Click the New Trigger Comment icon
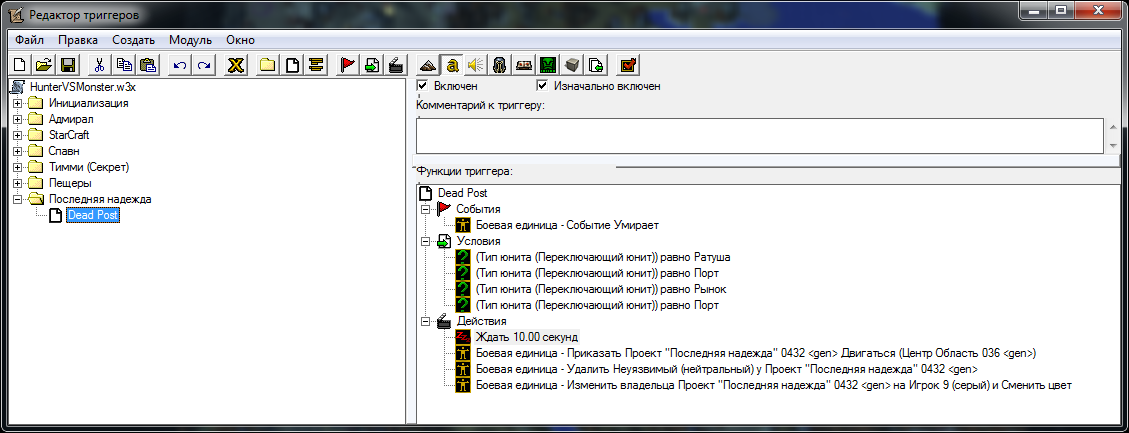The width and height of the screenshot is (1129, 433). click(x=315, y=66)
